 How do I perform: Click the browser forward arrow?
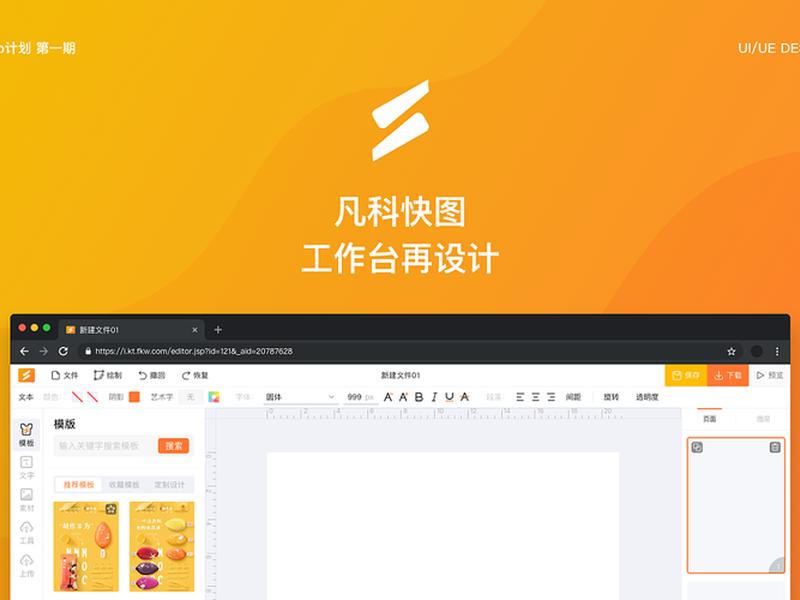(x=43, y=351)
